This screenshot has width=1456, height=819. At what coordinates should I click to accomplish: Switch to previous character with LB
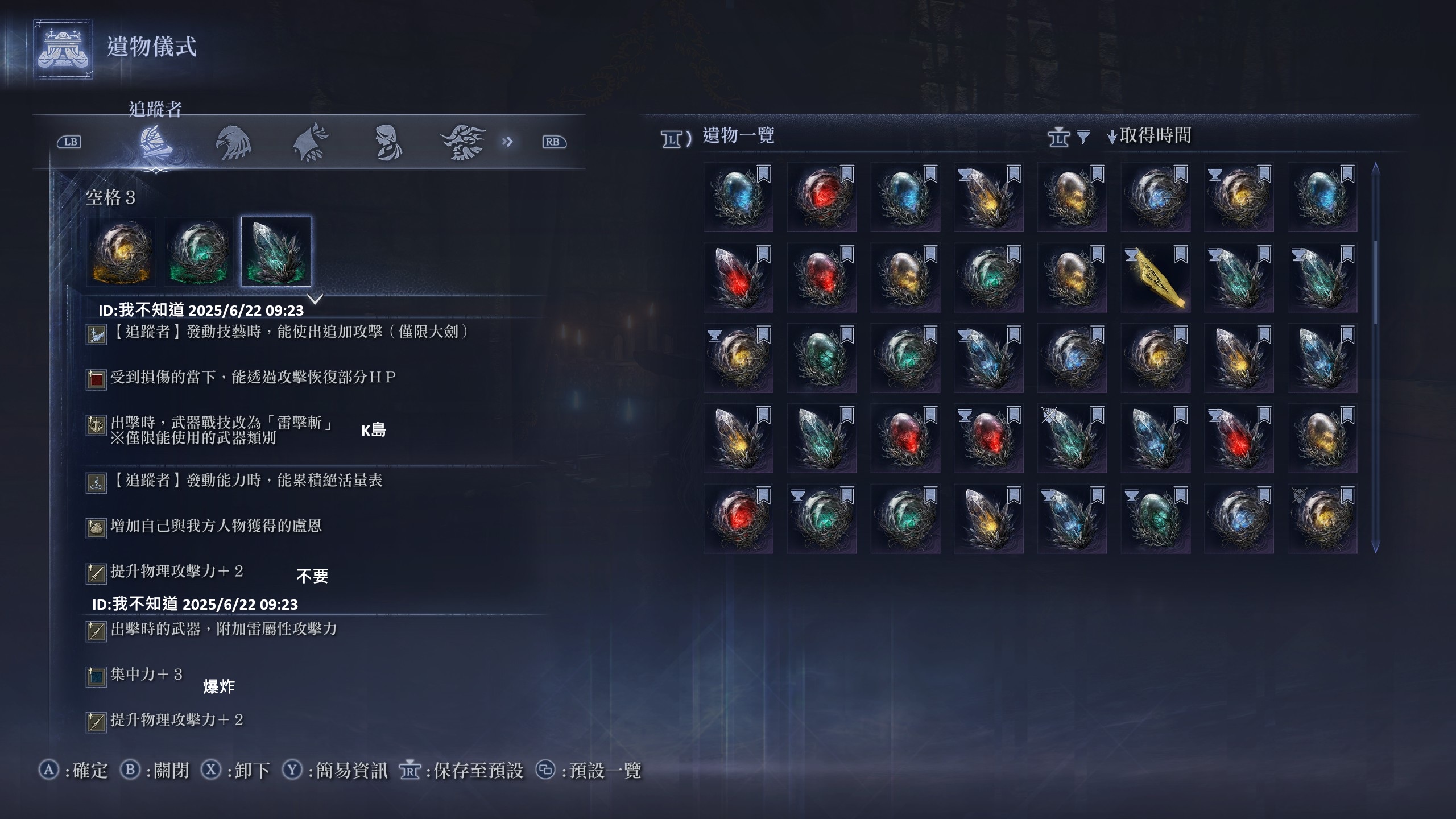(x=69, y=142)
